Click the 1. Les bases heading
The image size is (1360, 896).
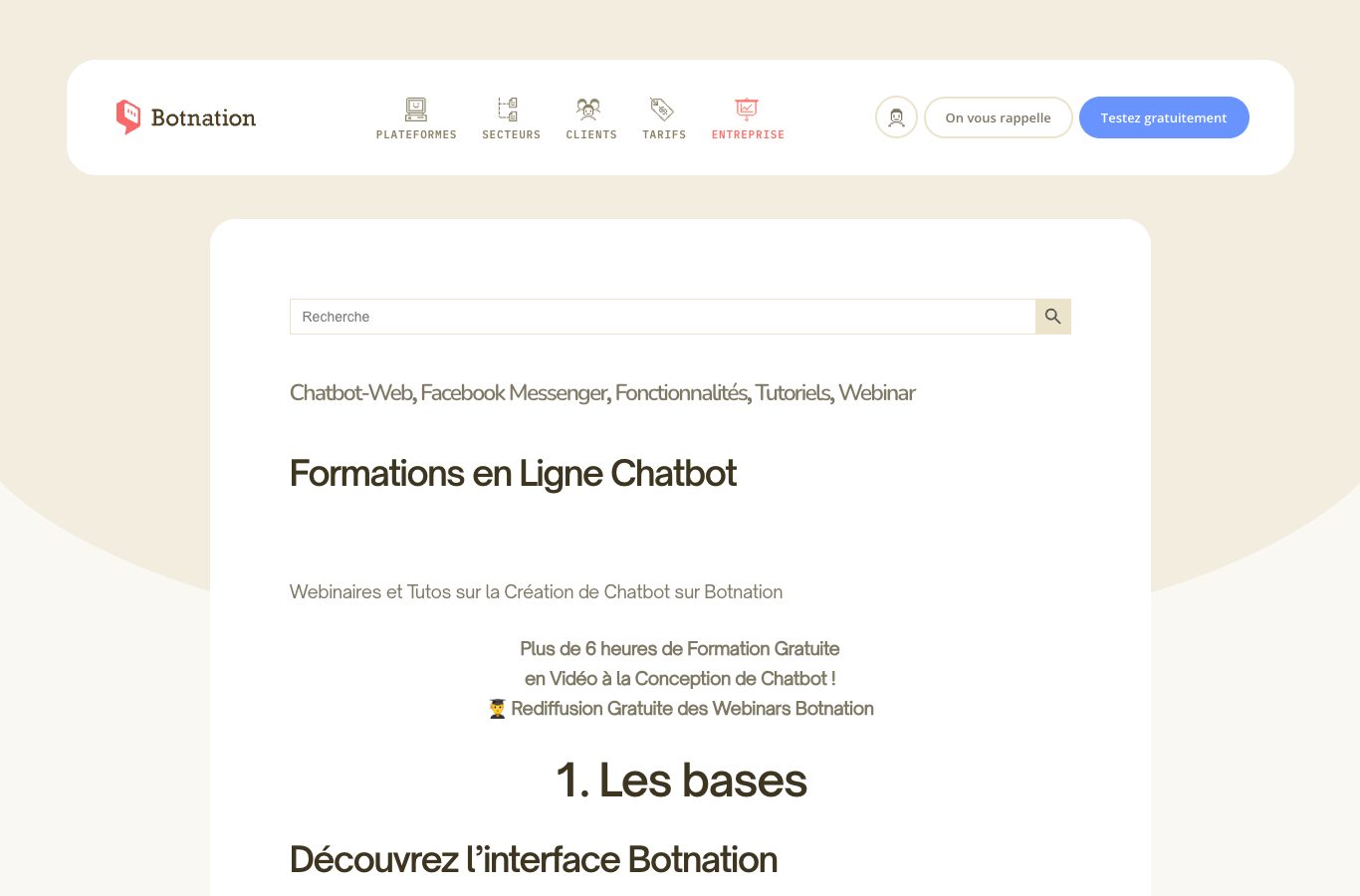tap(681, 781)
